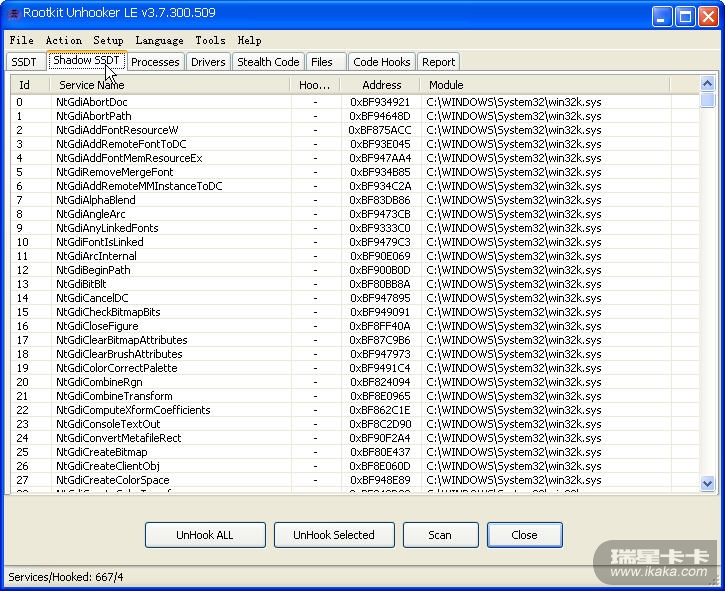Select the NtGdiCreateBitmap row
725x591 pixels.
[355, 452]
